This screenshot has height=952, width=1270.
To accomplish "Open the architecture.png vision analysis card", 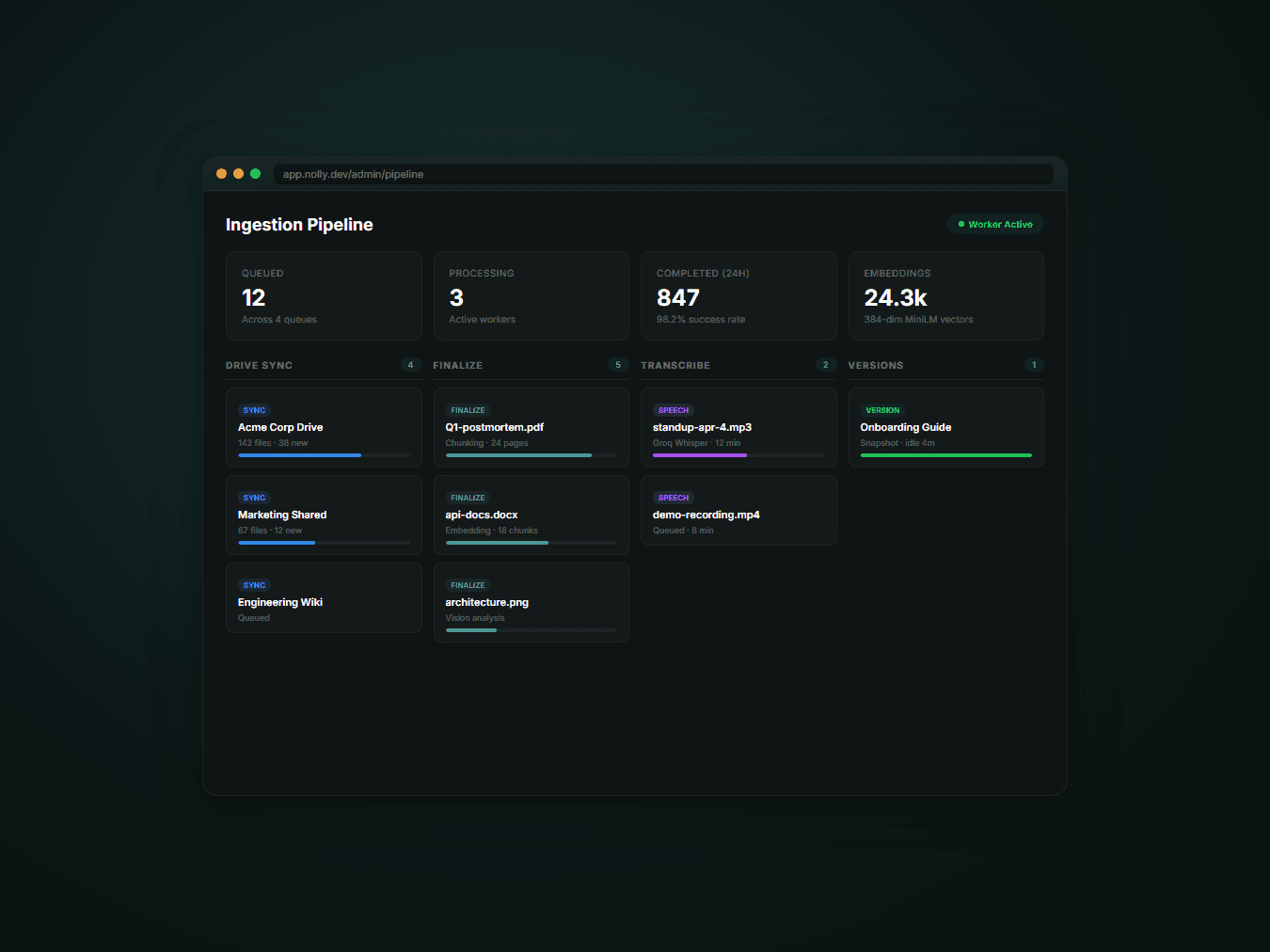I will [531, 603].
